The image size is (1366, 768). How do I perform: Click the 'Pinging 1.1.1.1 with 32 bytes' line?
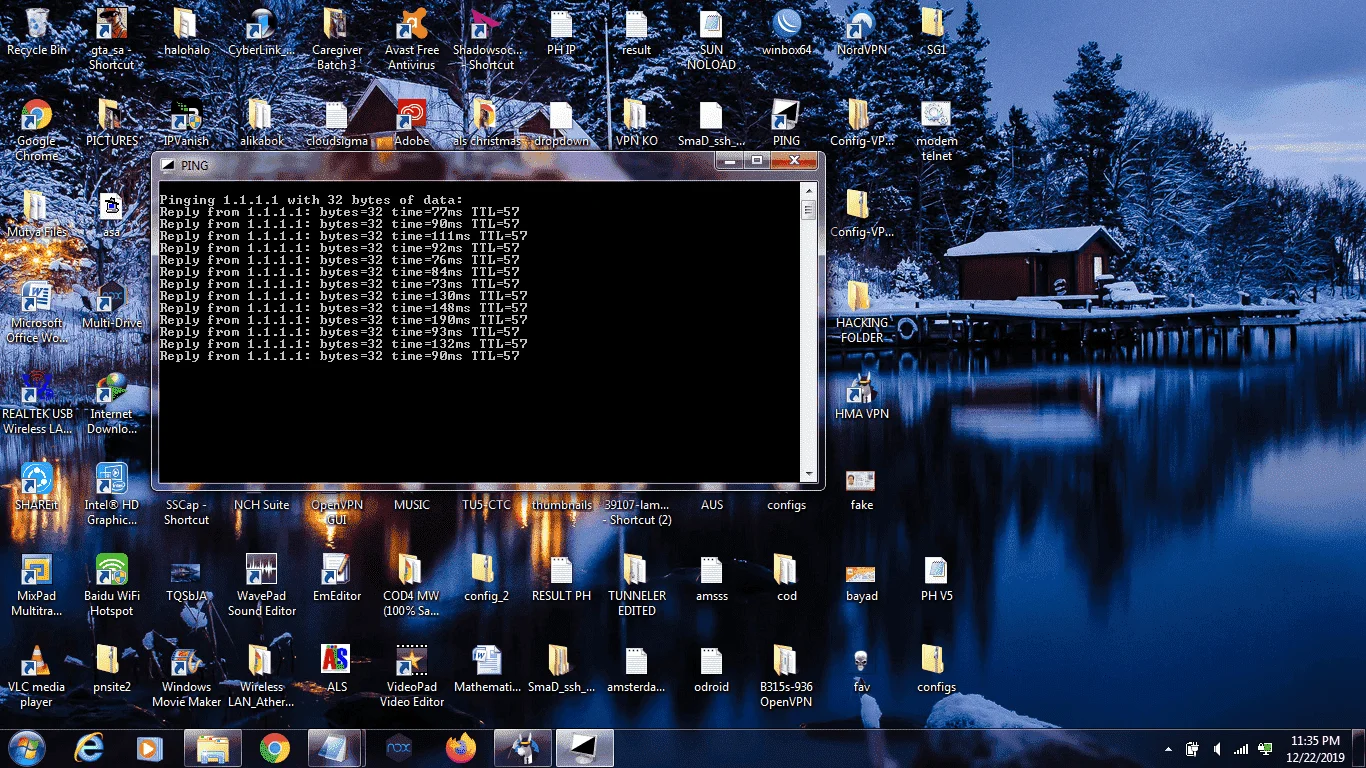click(x=312, y=200)
